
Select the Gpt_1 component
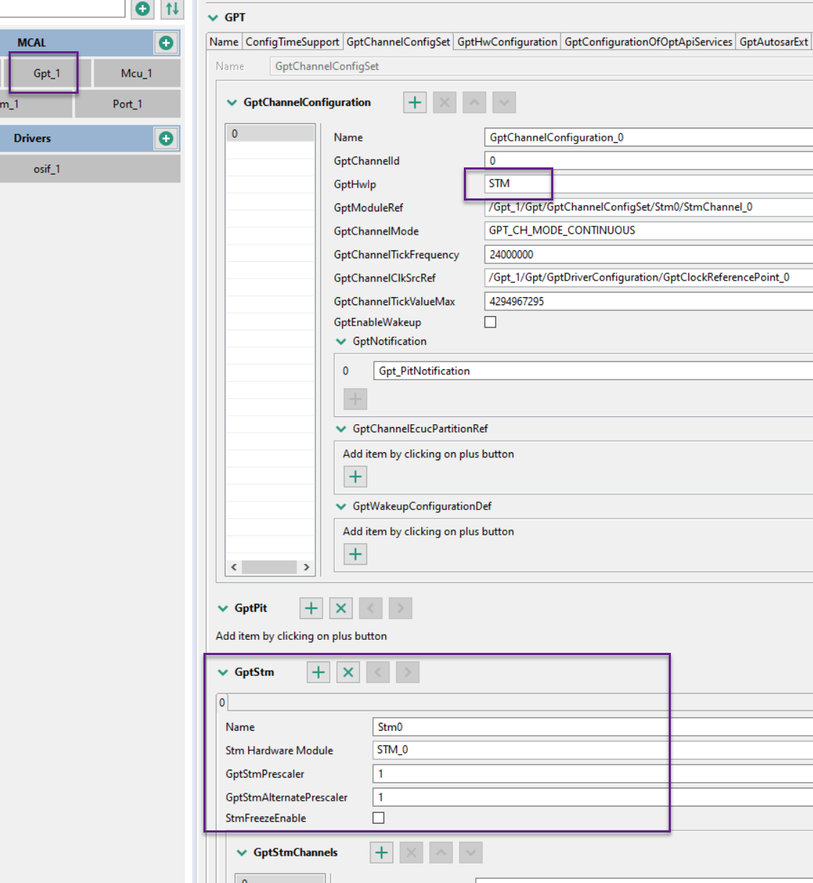[46, 73]
